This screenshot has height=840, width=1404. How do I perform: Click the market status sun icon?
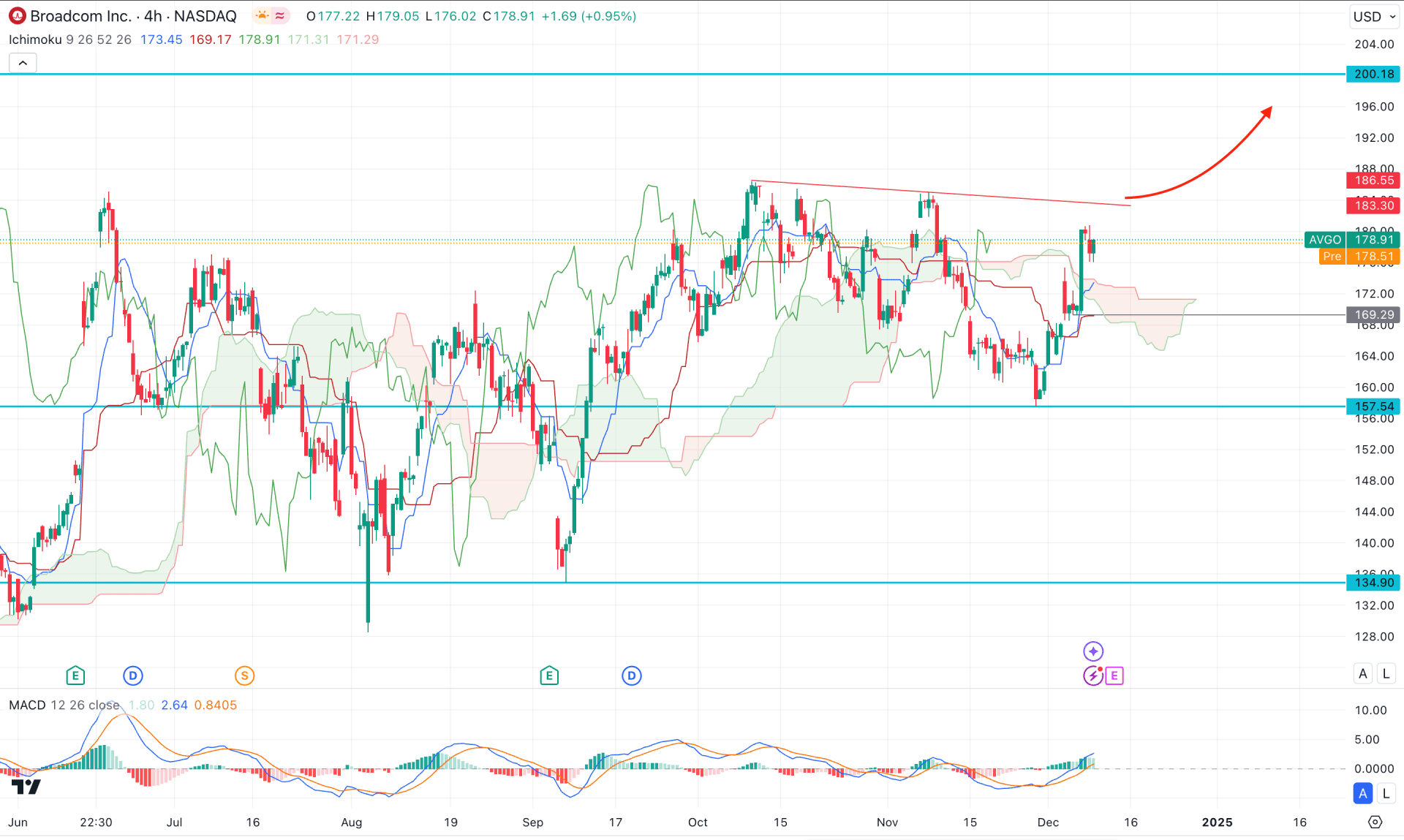point(262,16)
